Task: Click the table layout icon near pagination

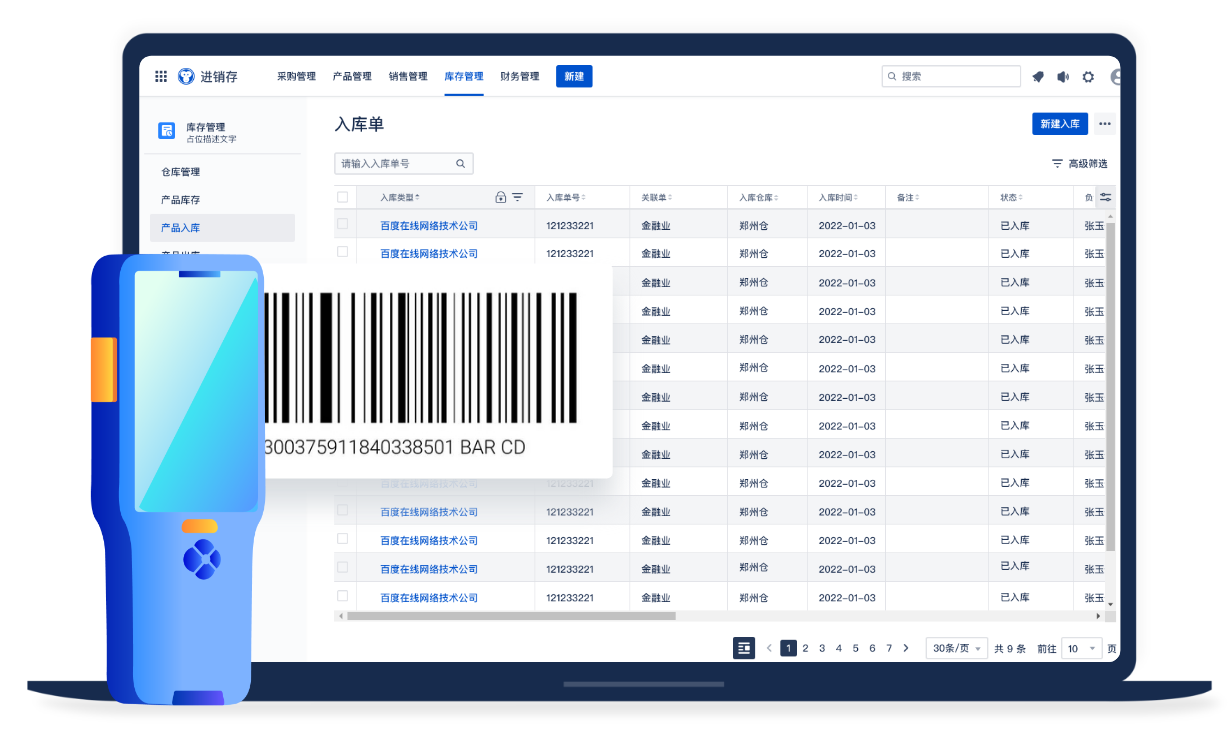Action: click(x=744, y=648)
